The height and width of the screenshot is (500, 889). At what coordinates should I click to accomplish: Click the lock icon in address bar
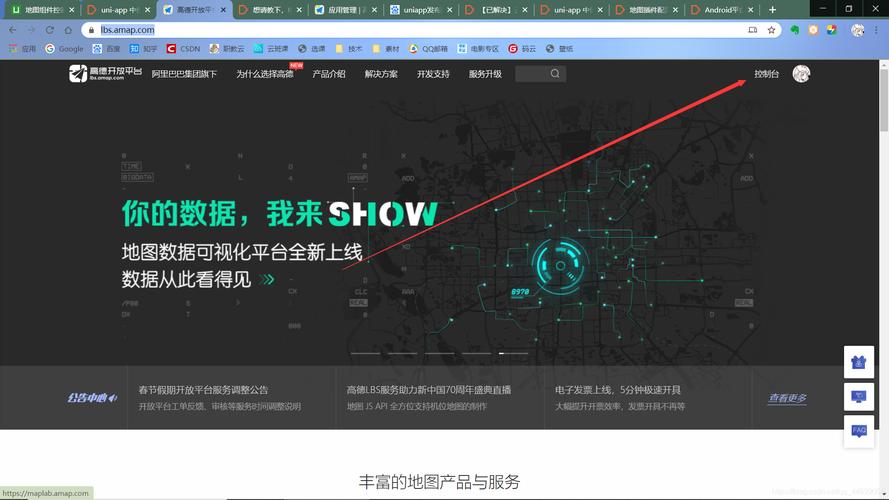[x=91, y=30]
